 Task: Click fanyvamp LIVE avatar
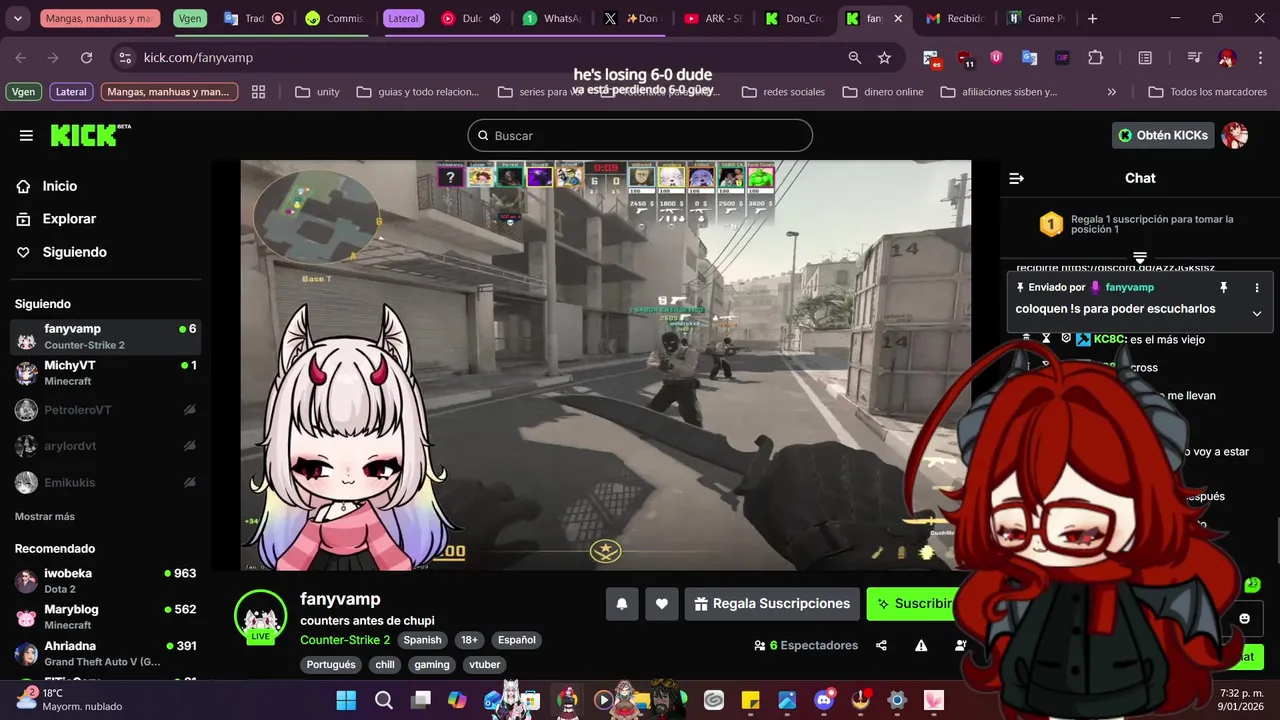(260, 616)
